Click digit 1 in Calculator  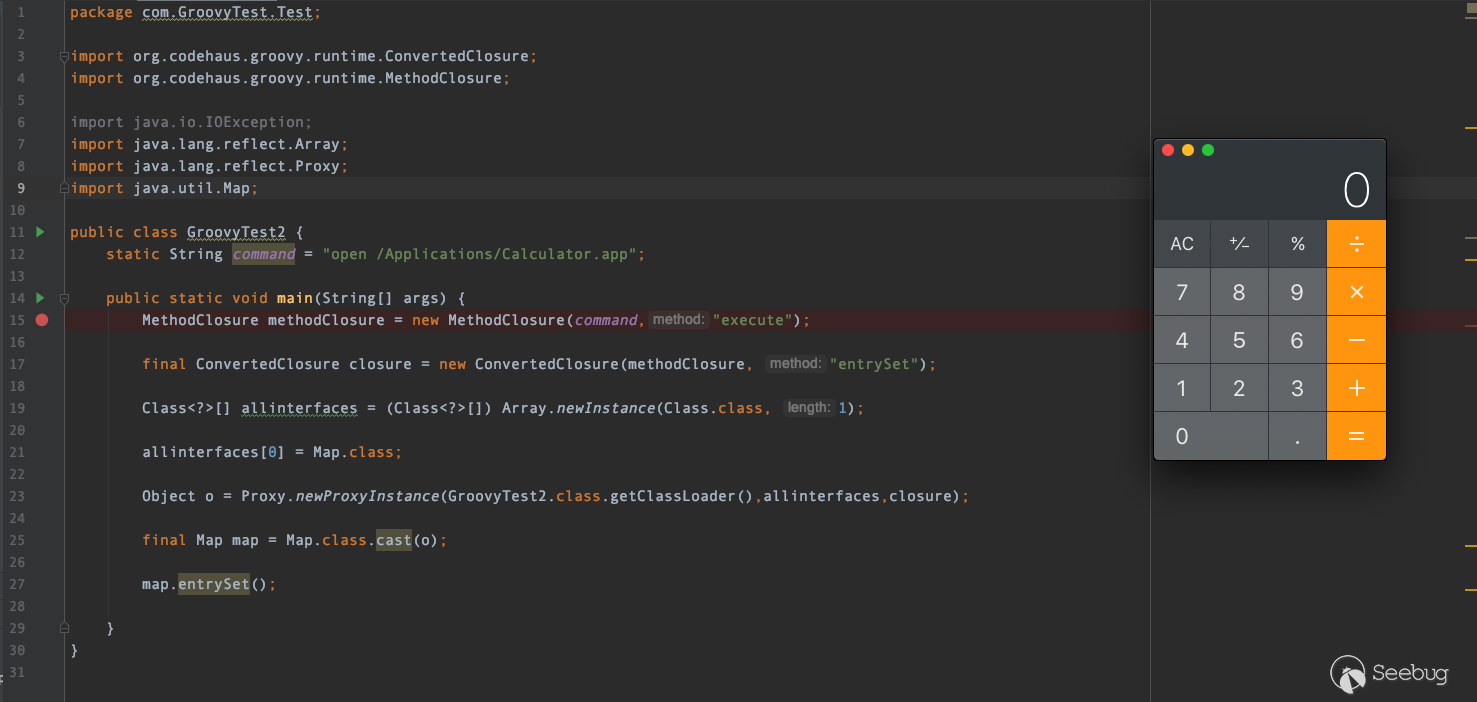click(1182, 388)
